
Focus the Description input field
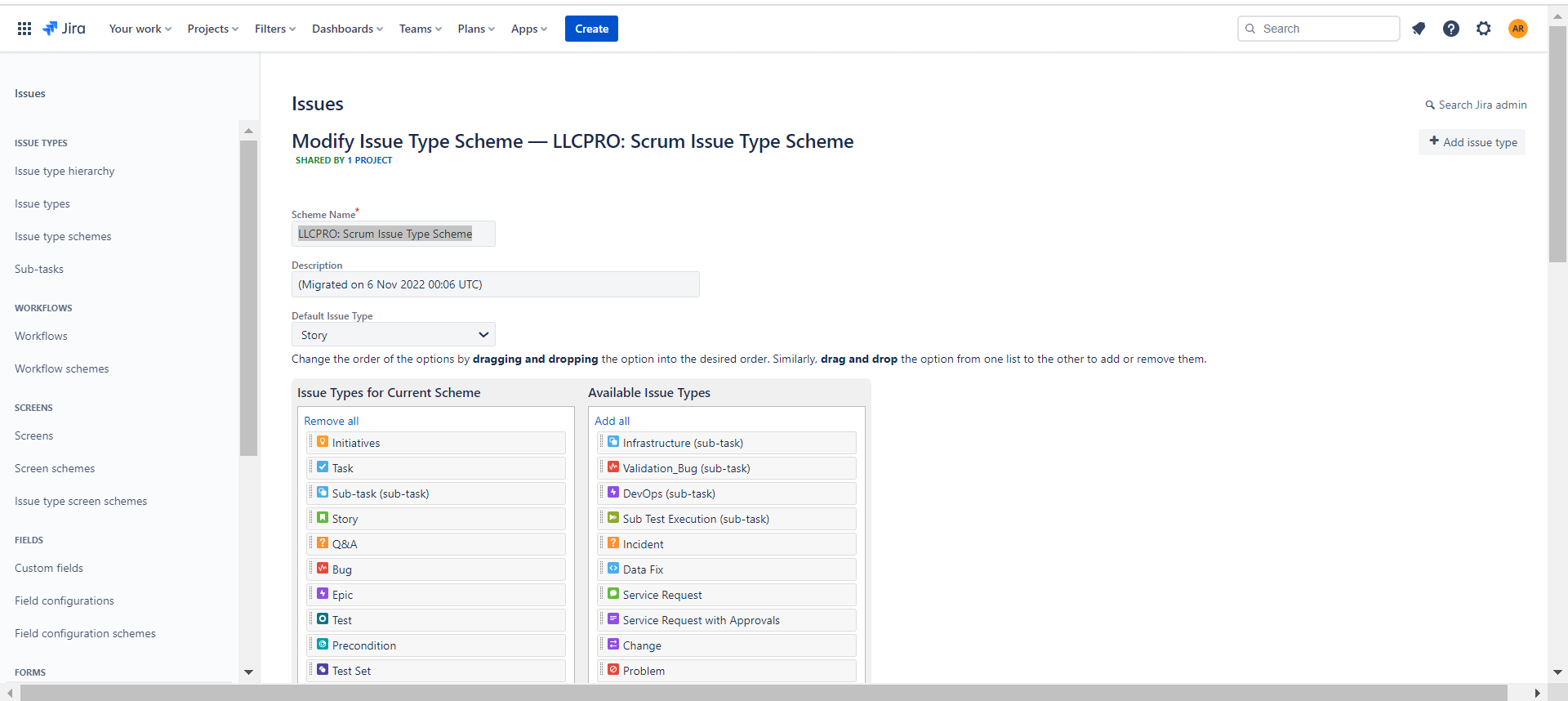[496, 284]
